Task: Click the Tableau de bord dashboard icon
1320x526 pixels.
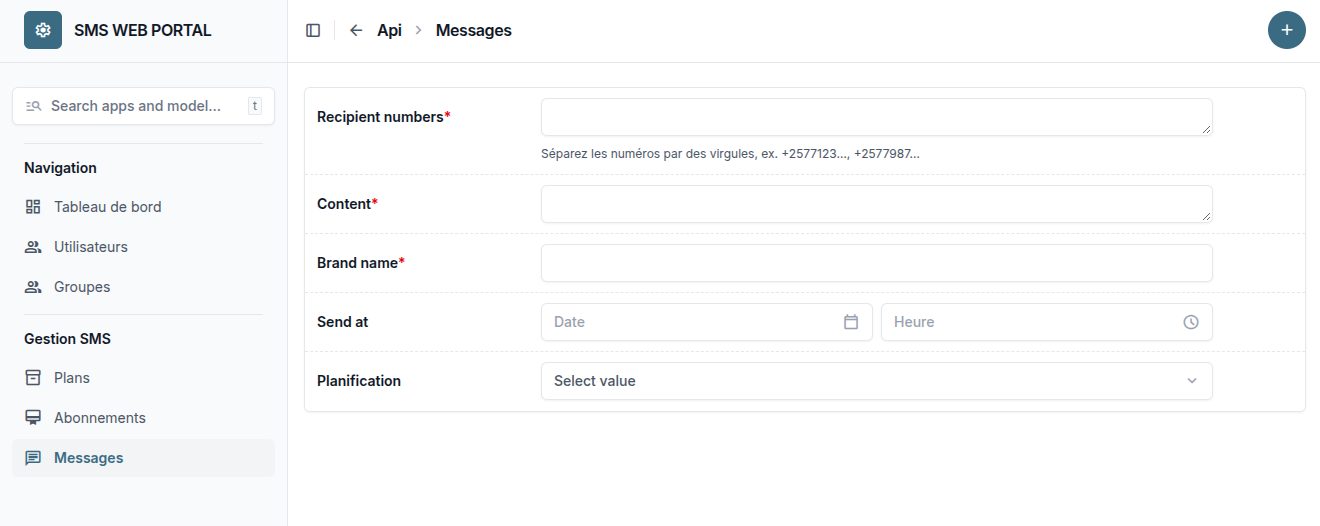Action: click(x=33, y=207)
